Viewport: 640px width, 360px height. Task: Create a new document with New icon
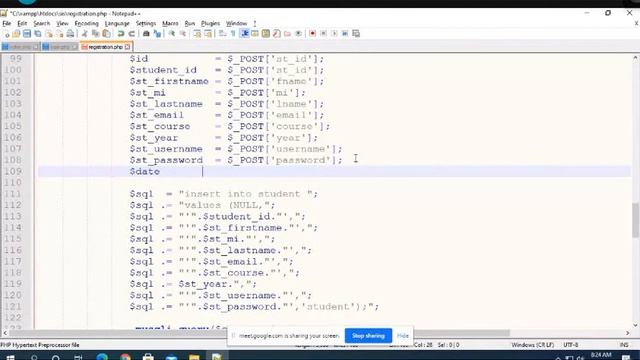tap(6, 33)
